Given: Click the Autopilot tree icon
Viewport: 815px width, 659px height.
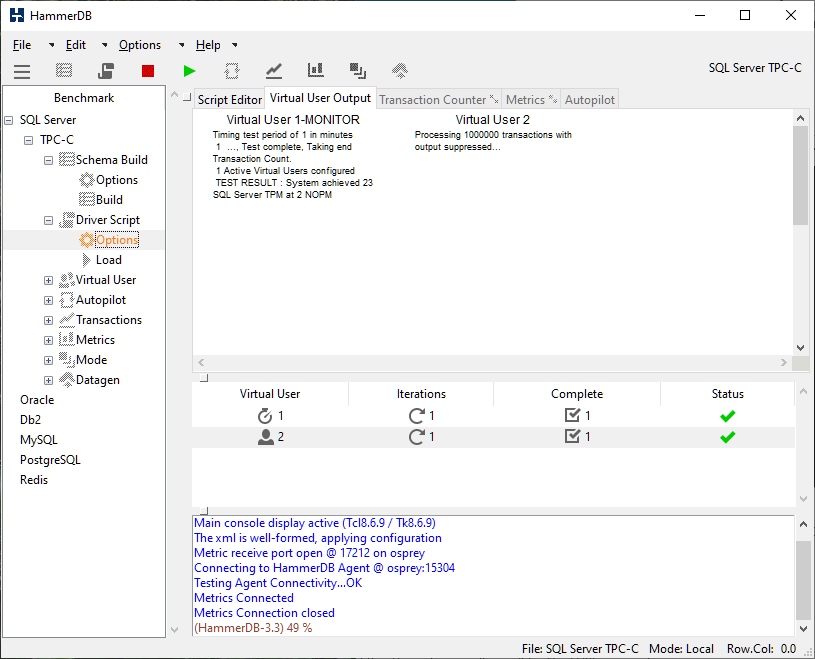Looking at the screenshot, I should tap(67, 300).
